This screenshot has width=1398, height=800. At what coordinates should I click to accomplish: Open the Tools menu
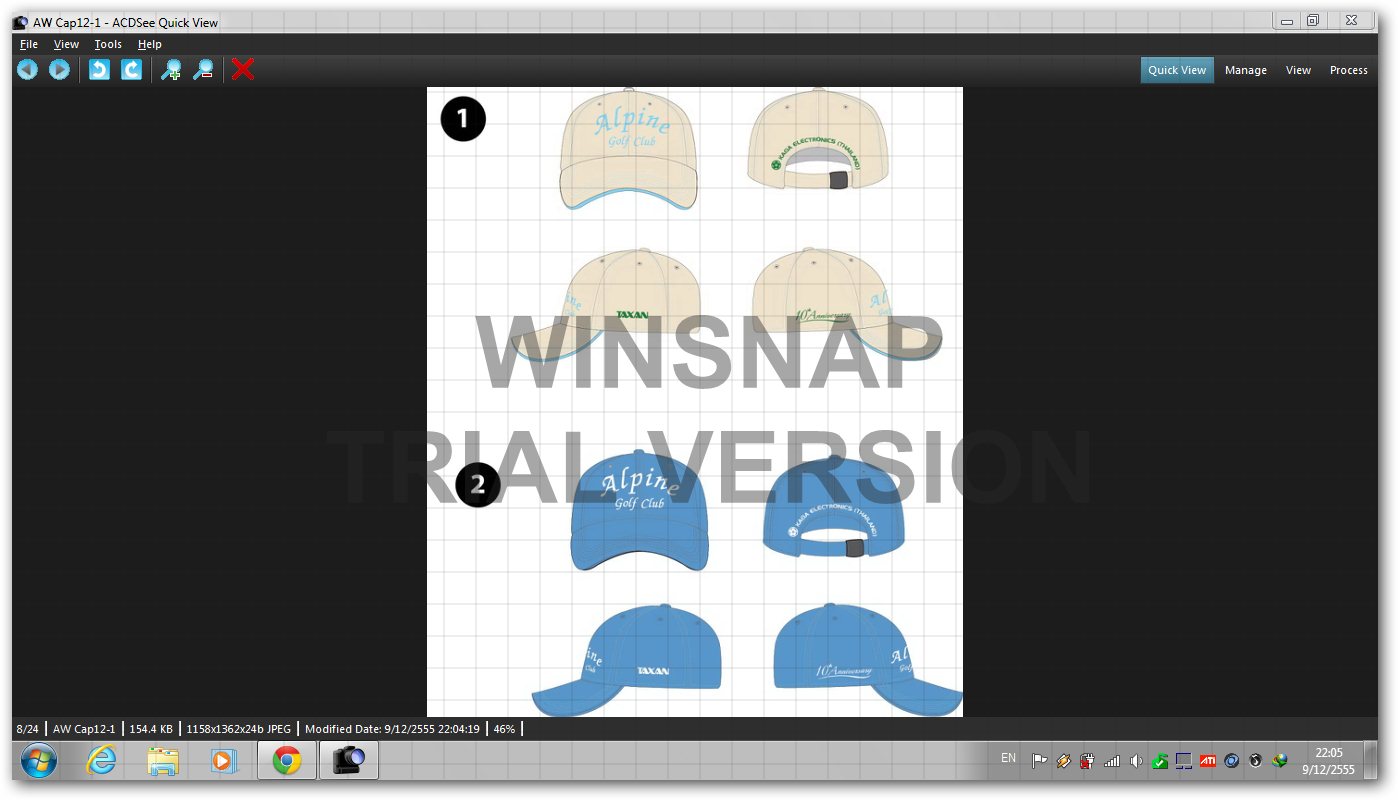coord(108,44)
